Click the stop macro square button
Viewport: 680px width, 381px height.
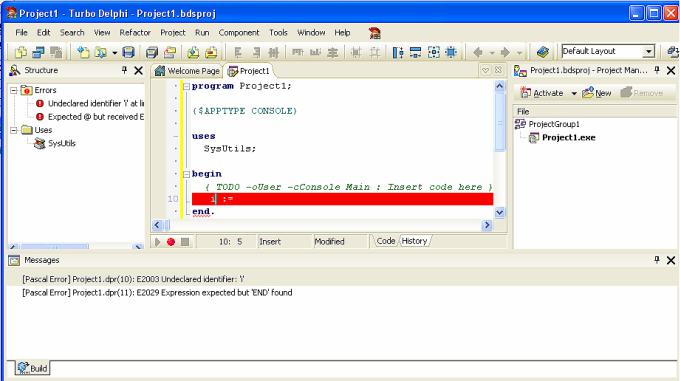tap(185, 242)
